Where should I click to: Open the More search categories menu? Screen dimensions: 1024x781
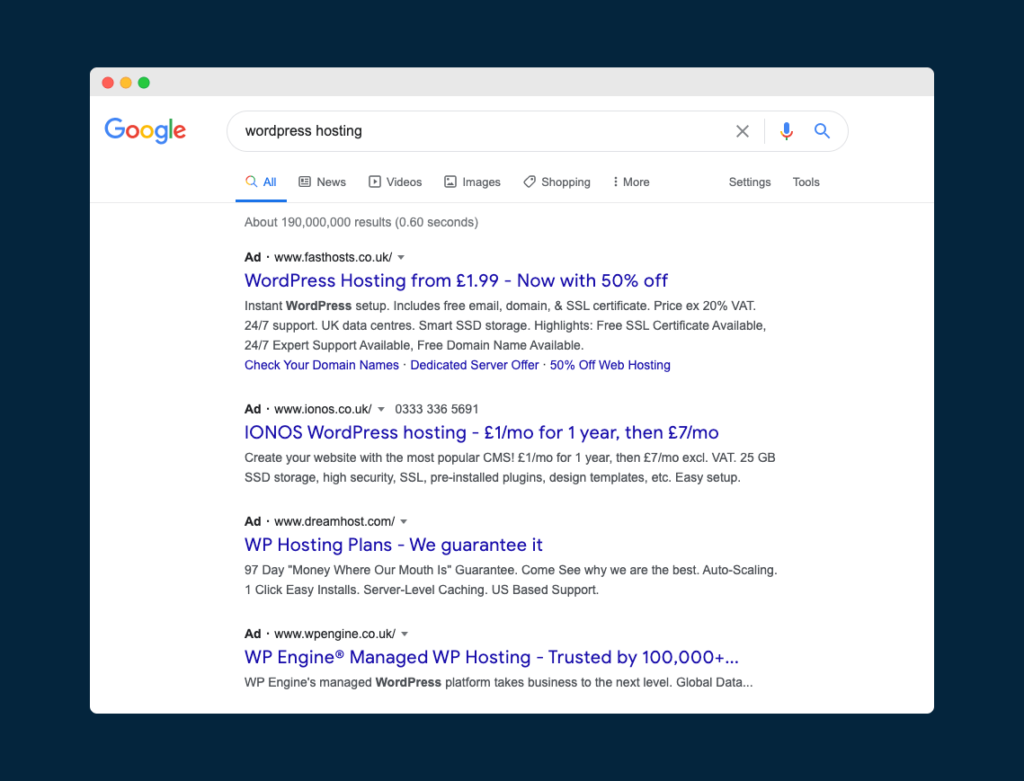coord(631,182)
